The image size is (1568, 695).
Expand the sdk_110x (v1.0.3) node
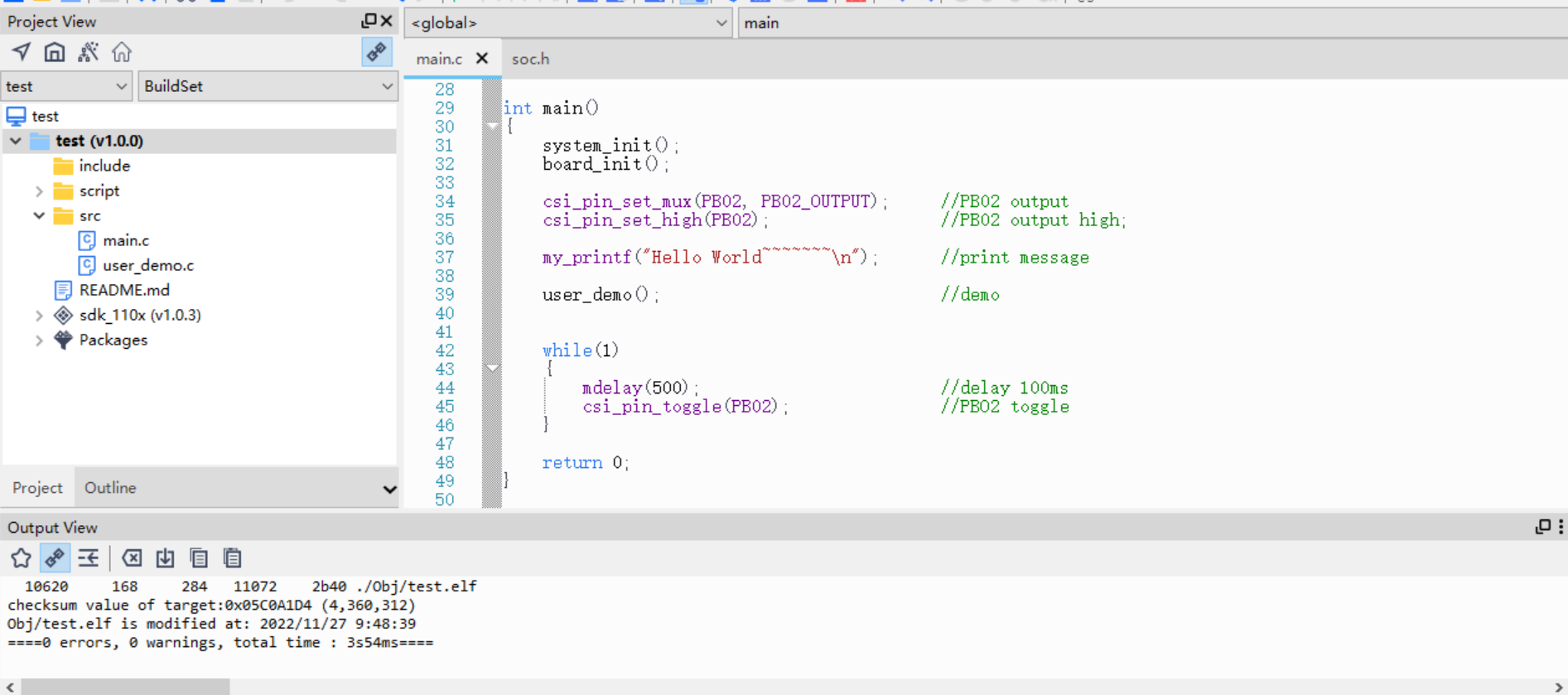[39, 315]
